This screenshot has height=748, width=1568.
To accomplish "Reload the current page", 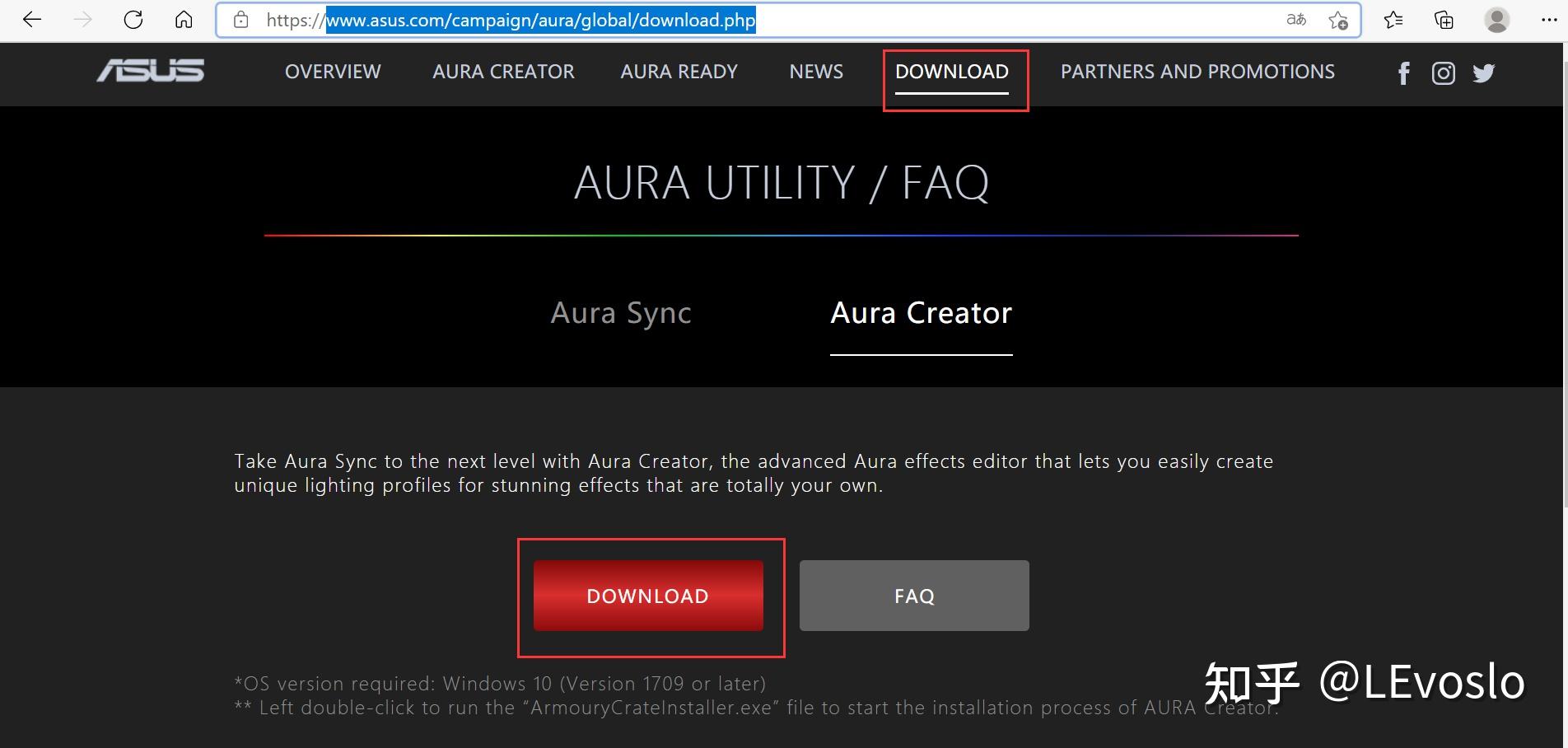I will click(133, 19).
